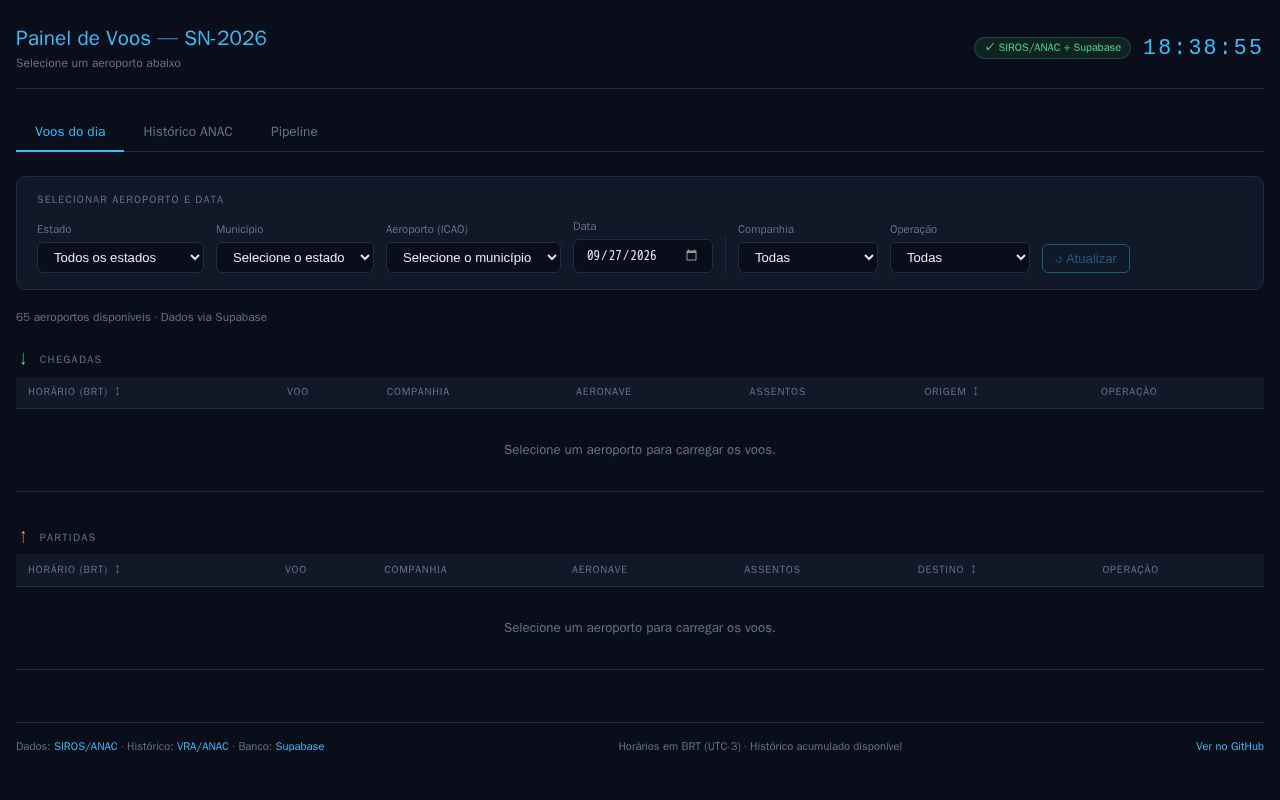Click the 18:38:55 clock display

pyautogui.click(x=1203, y=47)
